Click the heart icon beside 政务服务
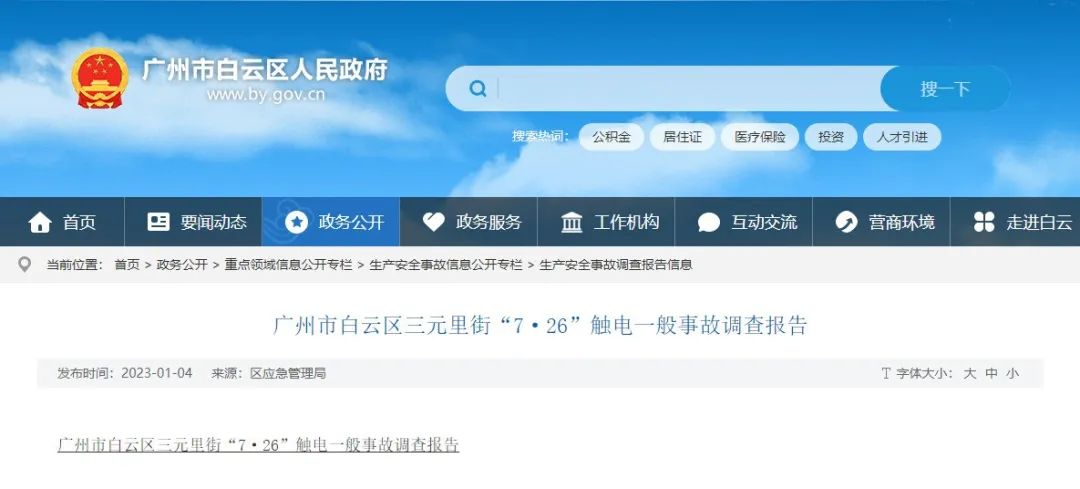 pos(433,222)
